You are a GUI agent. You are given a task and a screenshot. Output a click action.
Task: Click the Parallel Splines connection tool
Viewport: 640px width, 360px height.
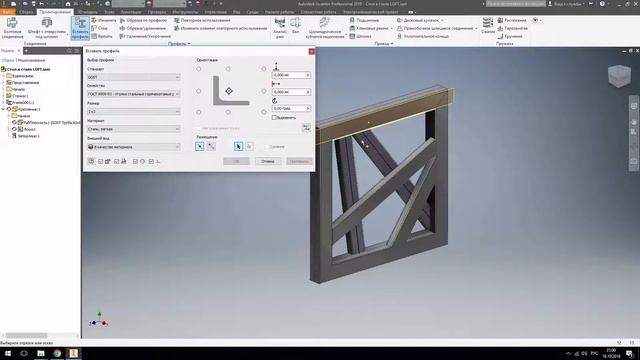point(435,28)
